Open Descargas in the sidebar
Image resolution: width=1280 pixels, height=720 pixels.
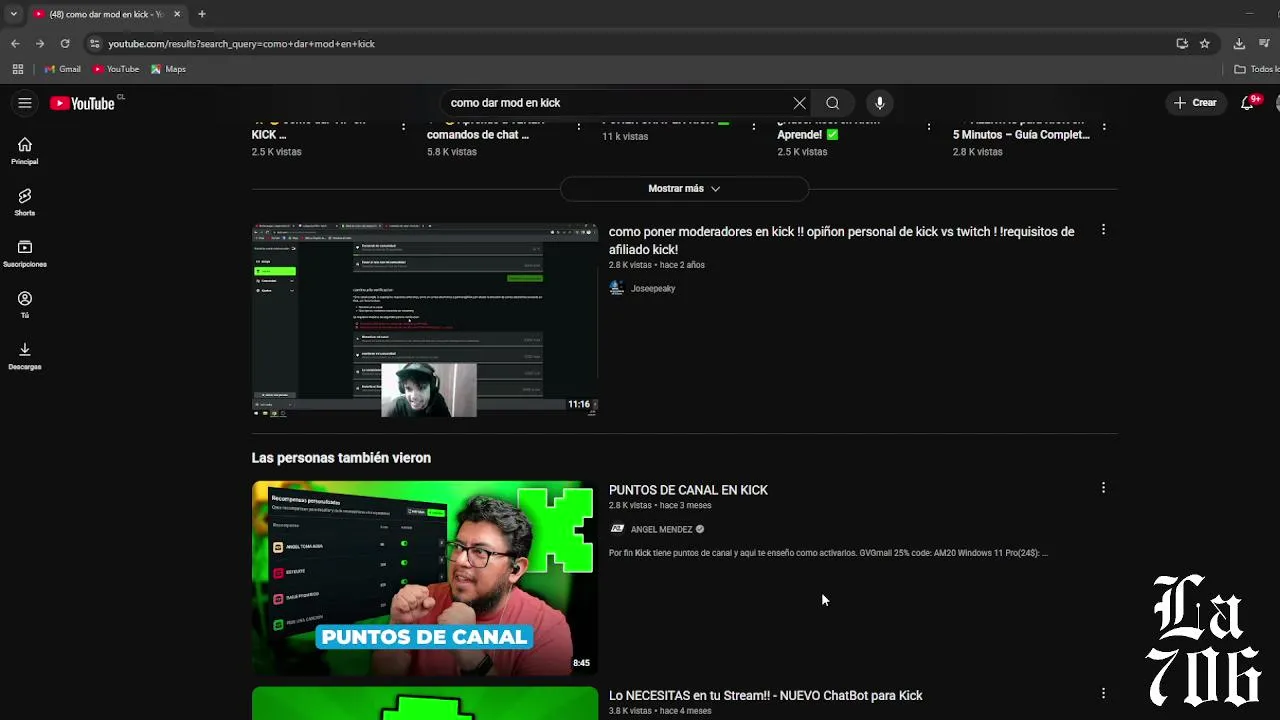25,356
